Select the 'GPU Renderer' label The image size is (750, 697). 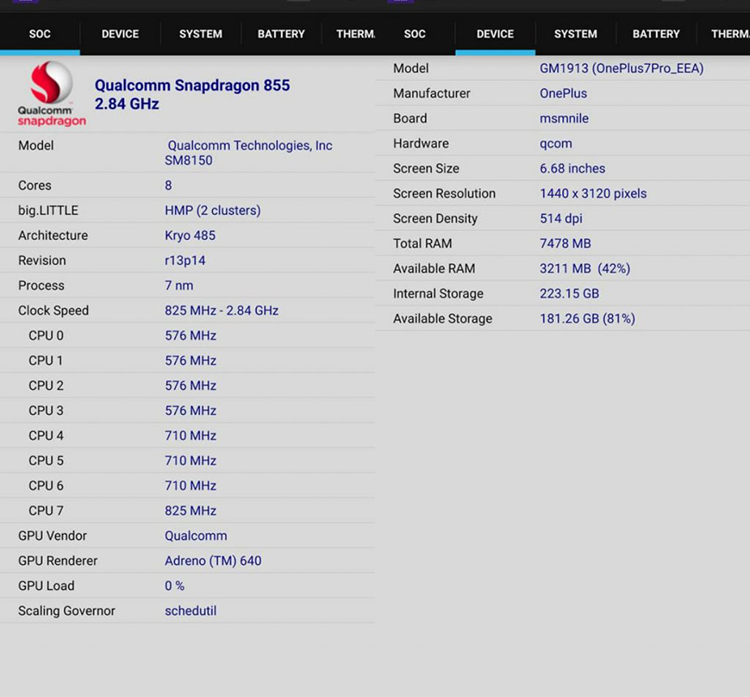[57, 561]
